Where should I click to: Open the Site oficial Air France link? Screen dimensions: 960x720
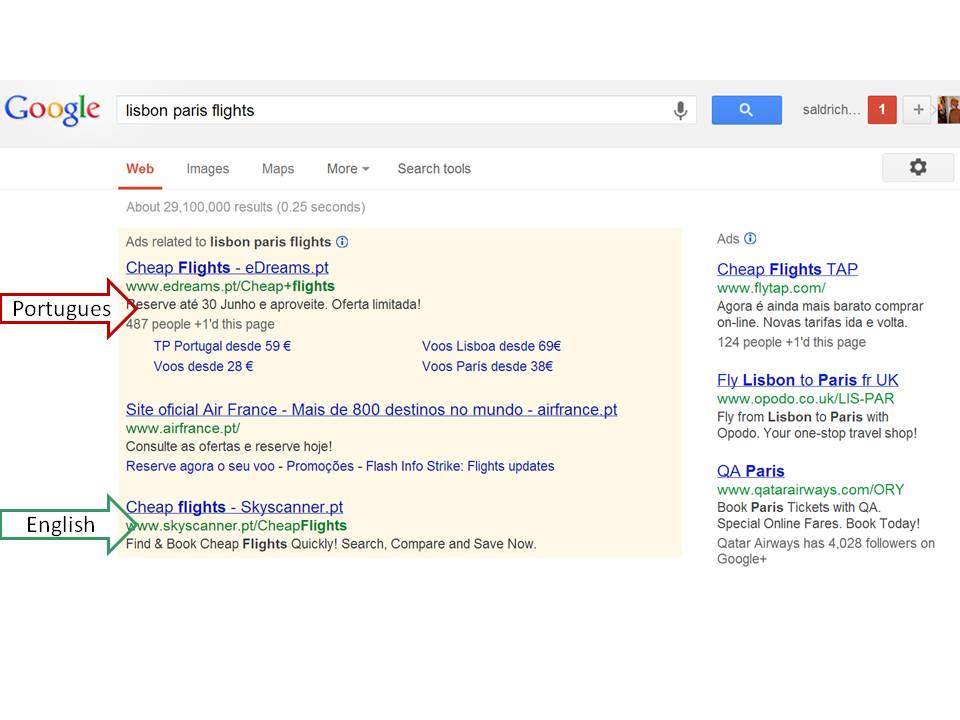371,409
